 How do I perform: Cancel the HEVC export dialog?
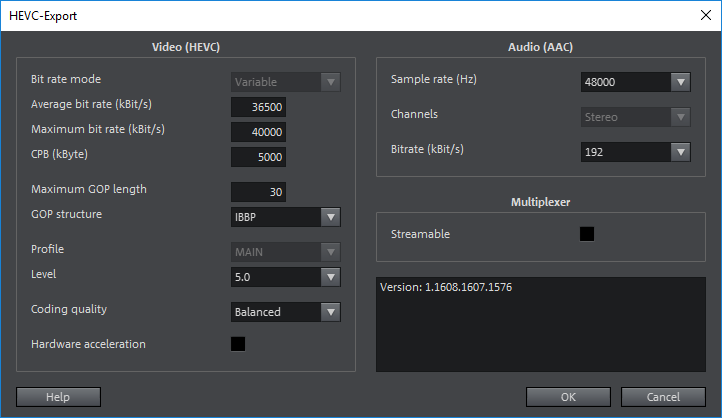pos(663,397)
